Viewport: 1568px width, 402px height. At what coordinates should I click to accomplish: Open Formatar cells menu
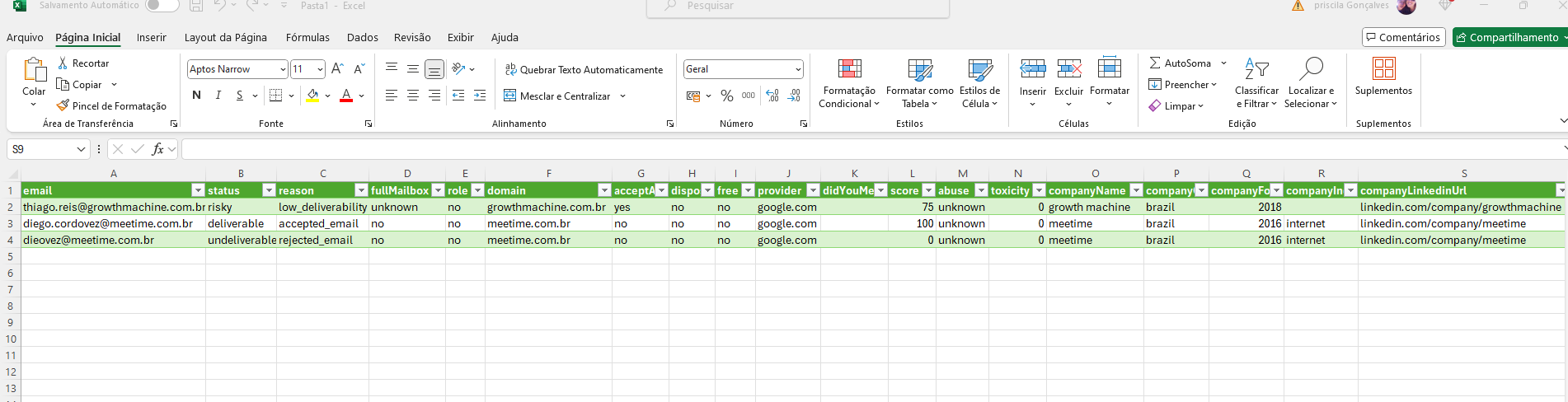coord(1110,81)
